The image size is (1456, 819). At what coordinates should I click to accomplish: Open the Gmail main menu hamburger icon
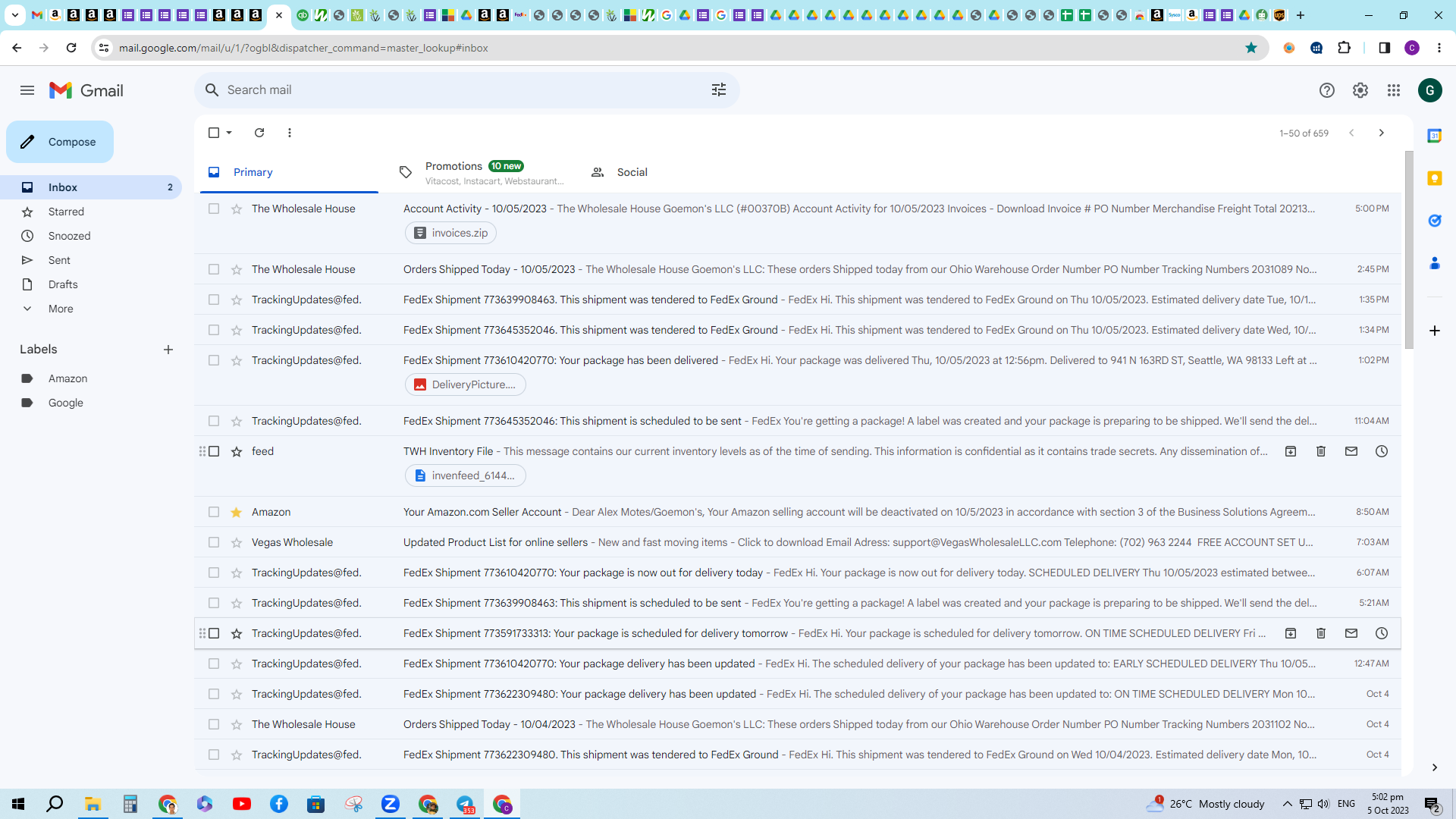point(27,90)
